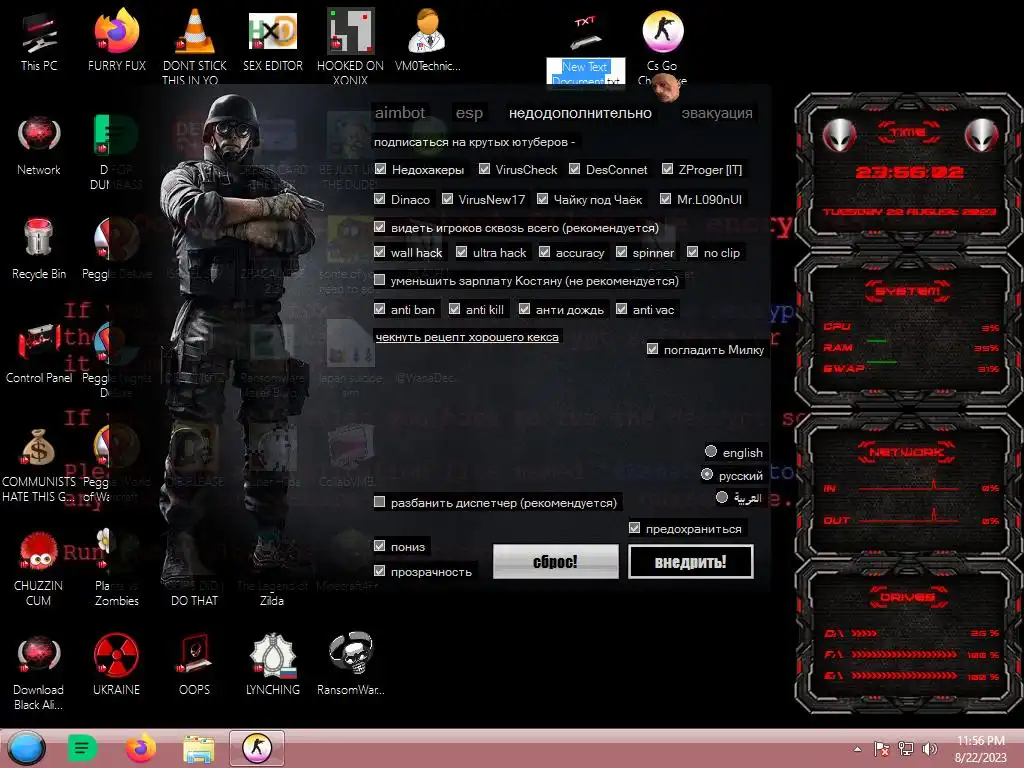The height and width of the screenshot is (768, 1024).
Task: Open the LYNCHING desktop icon
Action: point(272,665)
